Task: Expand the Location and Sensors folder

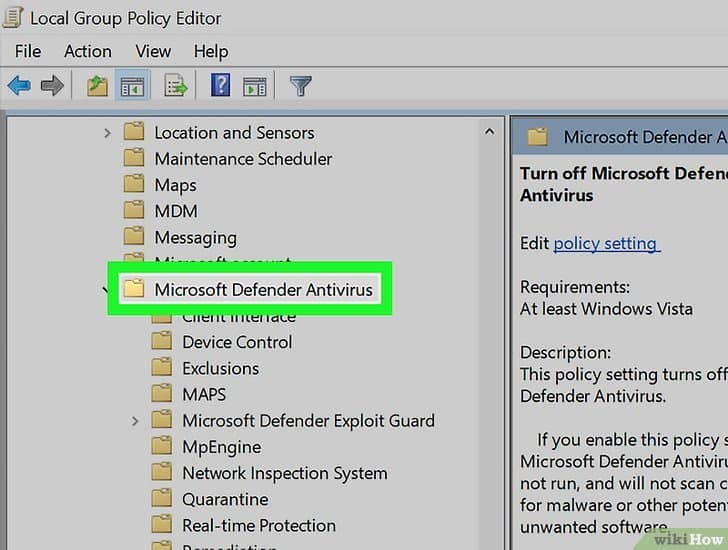Action: [108, 133]
